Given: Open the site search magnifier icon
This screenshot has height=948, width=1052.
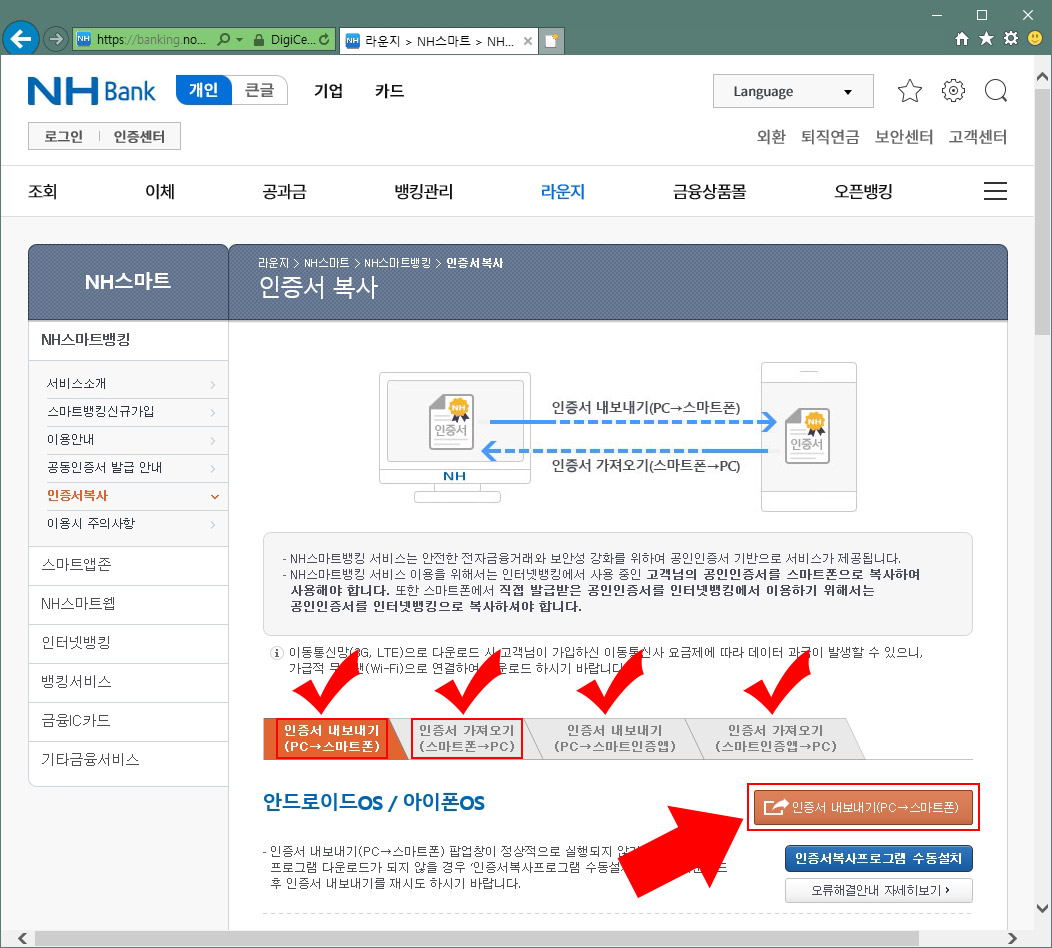Looking at the screenshot, I should (996, 90).
